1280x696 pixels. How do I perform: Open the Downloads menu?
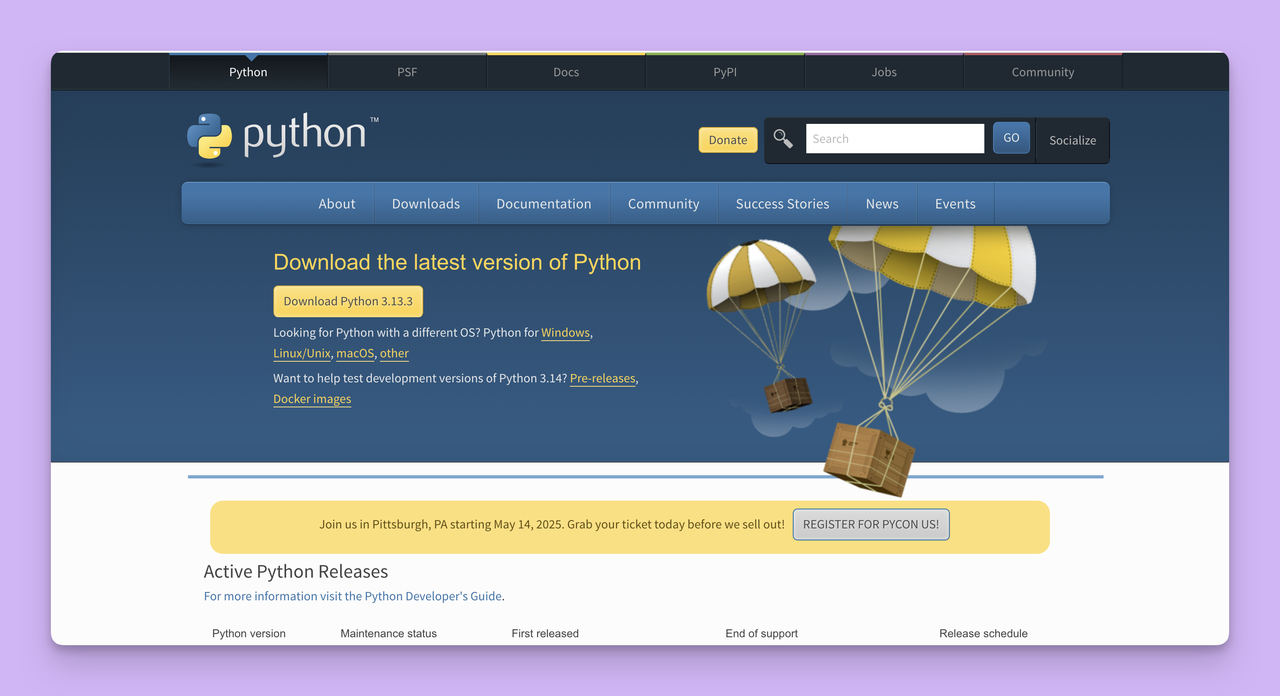coord(425,203)
